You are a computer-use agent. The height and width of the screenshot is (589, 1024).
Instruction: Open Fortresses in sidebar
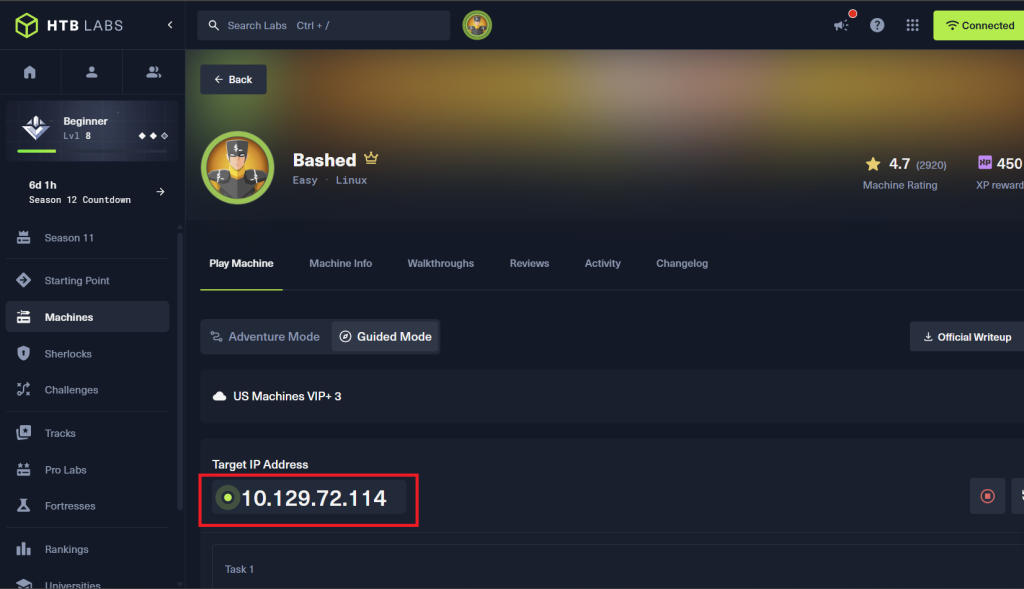[88, 505]
